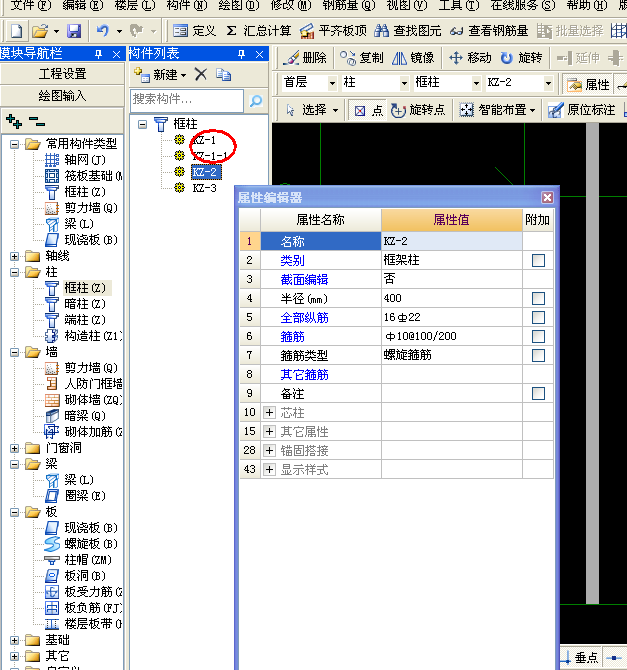The height and width of the screenshot is (670, 627).
Task: Click collapse-all minus icon in navigation panel
Action: point(37,121)
